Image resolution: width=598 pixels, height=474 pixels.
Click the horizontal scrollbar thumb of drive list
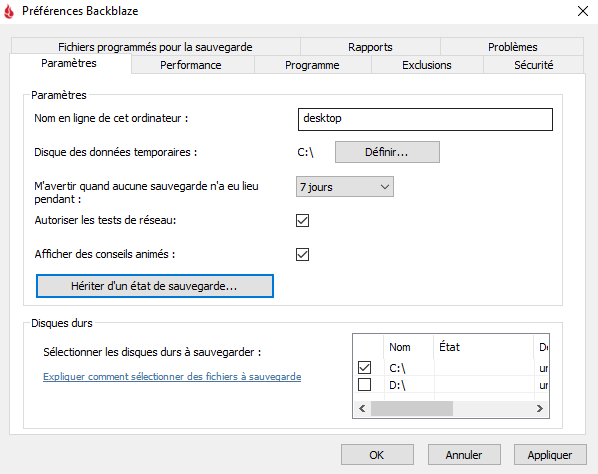(412, 409)
